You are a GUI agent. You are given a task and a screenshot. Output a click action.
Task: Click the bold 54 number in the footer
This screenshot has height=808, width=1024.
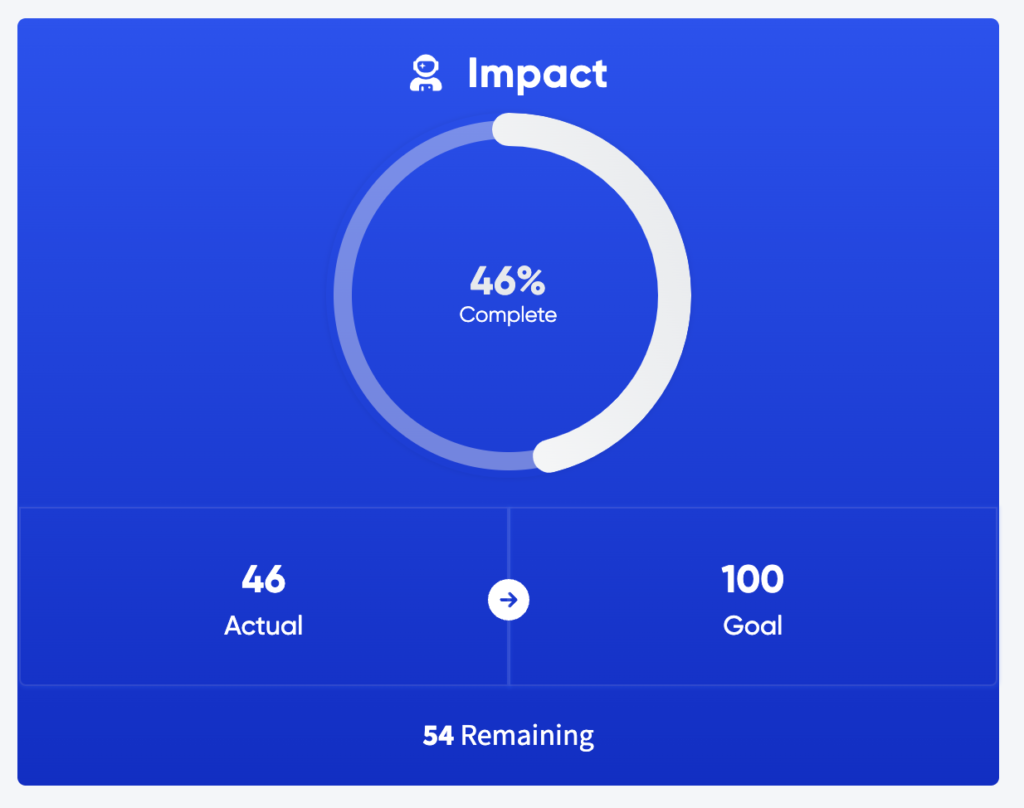coord(438,735)
